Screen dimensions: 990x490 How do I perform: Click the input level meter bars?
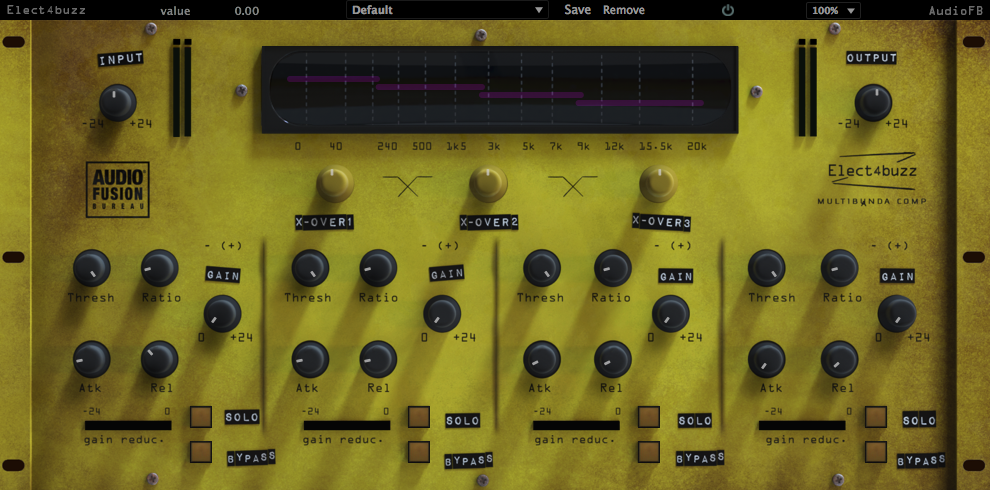(x=182, y=88)
